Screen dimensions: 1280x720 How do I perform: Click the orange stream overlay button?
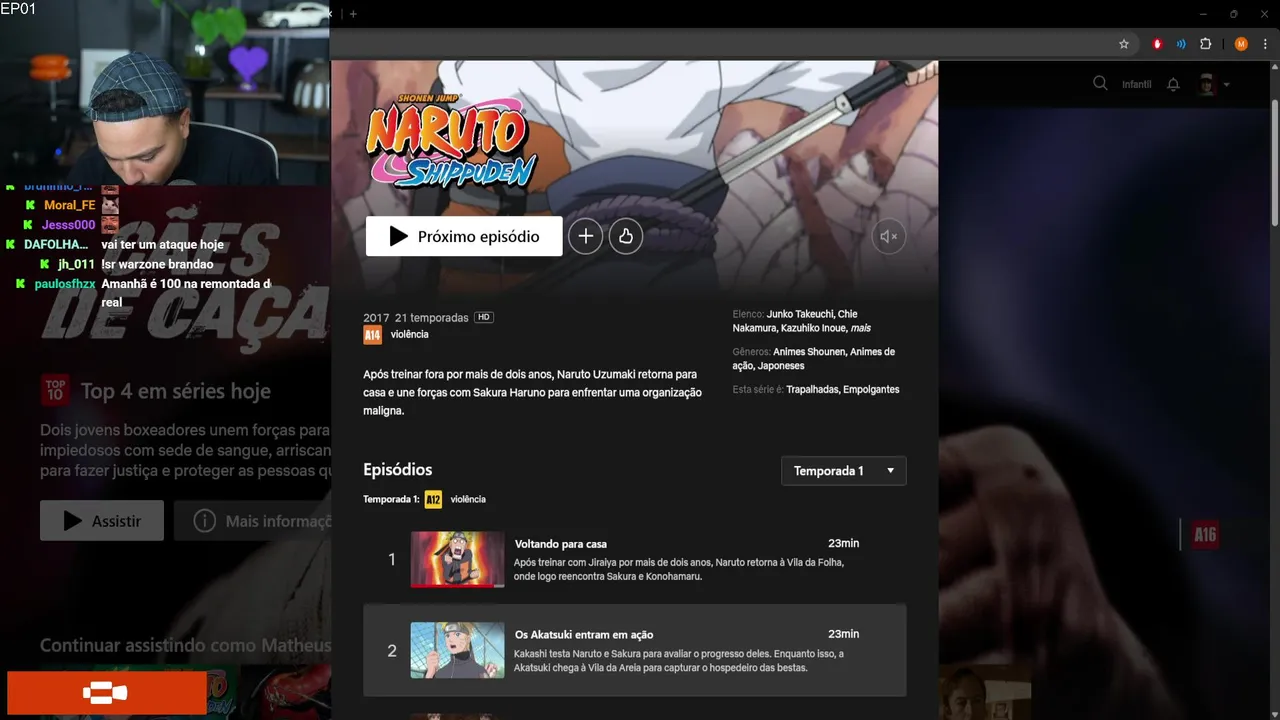pyautogui.click(x=107, y=693)
